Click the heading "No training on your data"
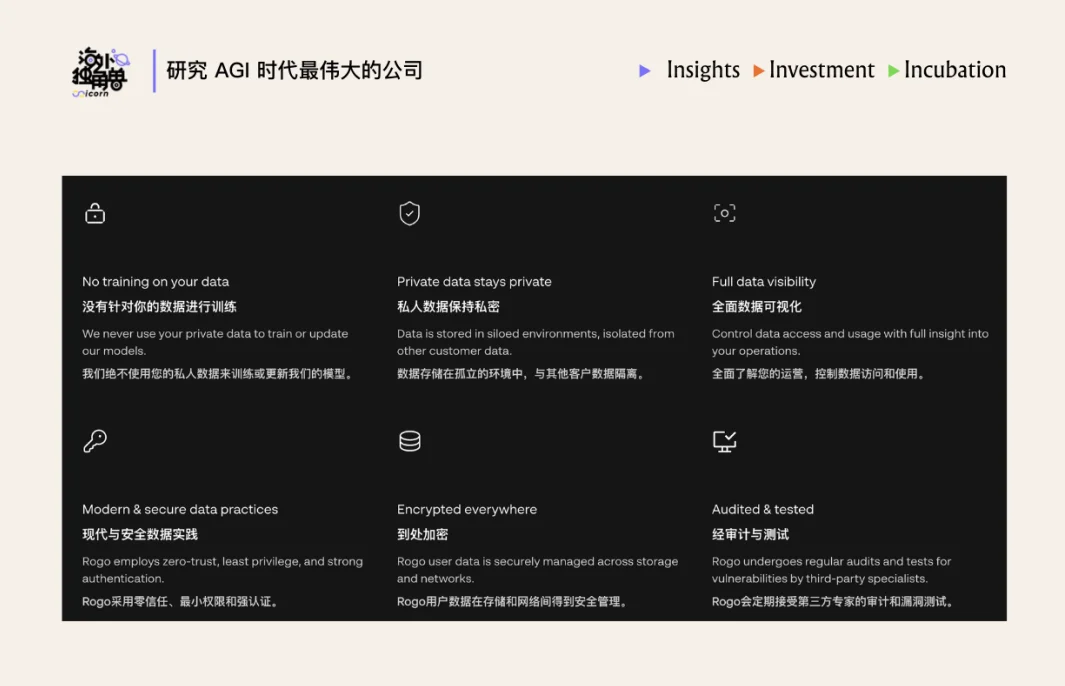Screen dimensions: 1065x686 point(155,281)
